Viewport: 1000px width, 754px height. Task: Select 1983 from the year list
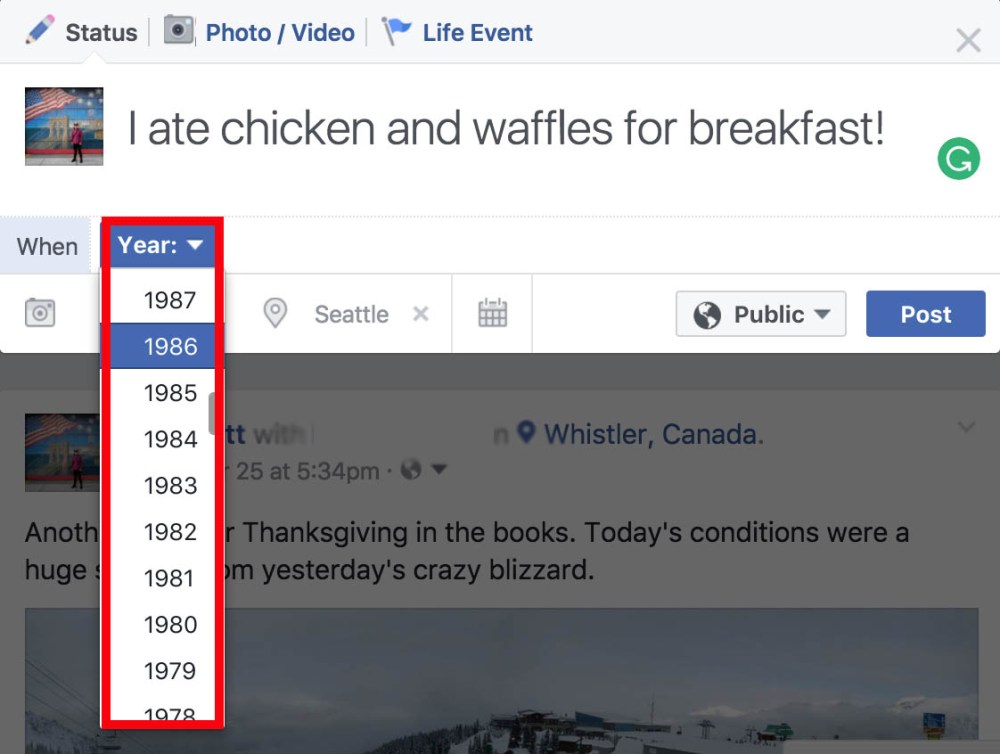(x=170, y=486)
